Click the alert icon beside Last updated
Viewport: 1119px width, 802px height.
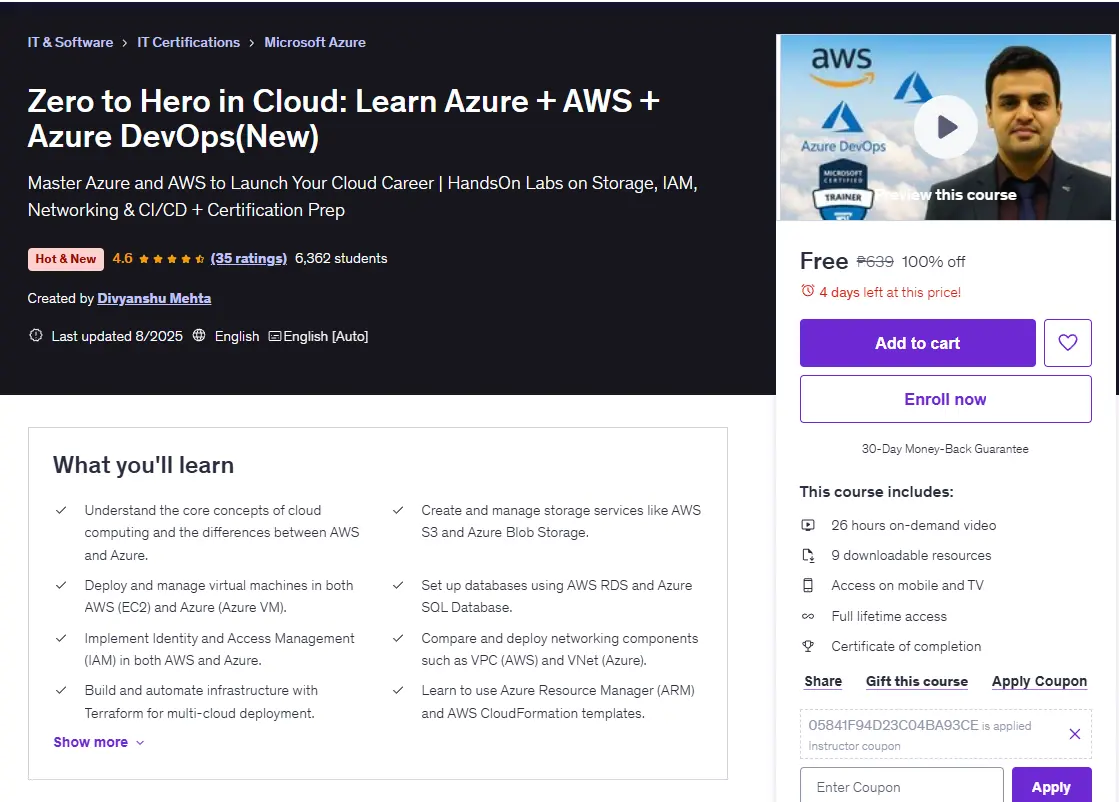point(36,335)
